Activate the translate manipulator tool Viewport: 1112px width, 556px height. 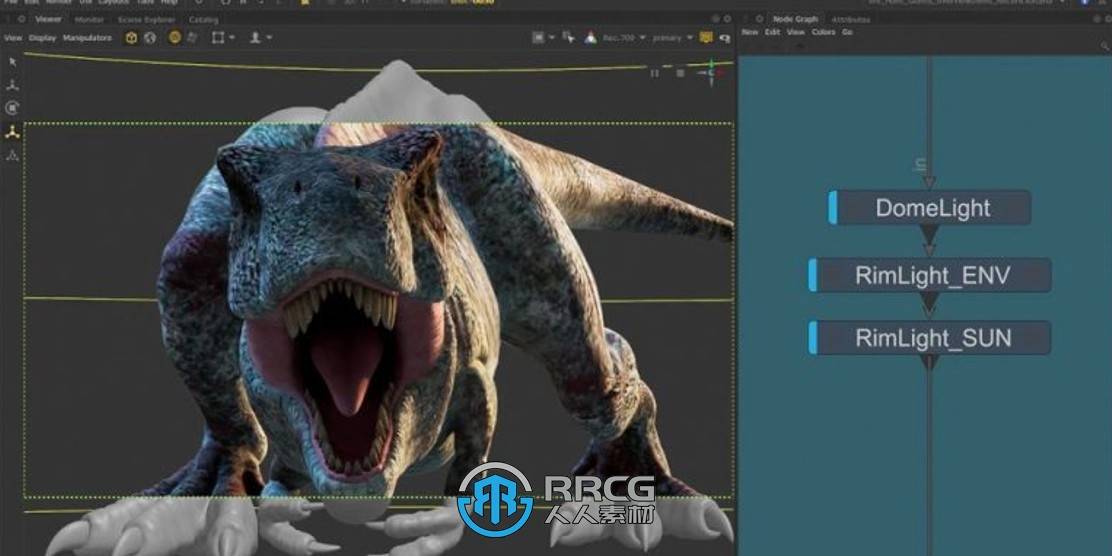click(12, 85)
